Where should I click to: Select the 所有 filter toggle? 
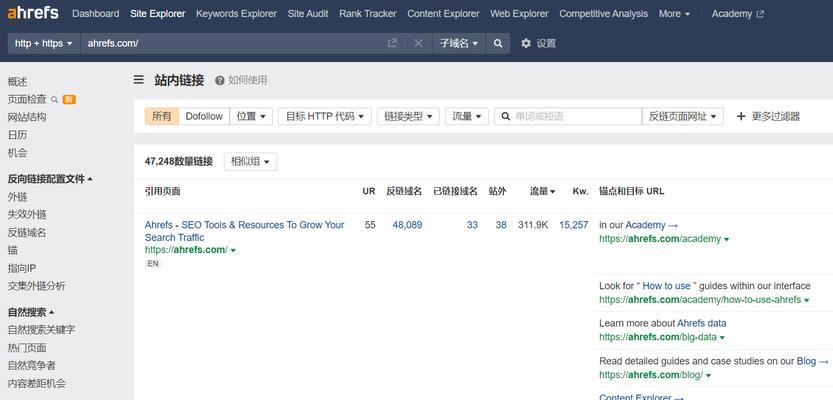tap(162, 116)
